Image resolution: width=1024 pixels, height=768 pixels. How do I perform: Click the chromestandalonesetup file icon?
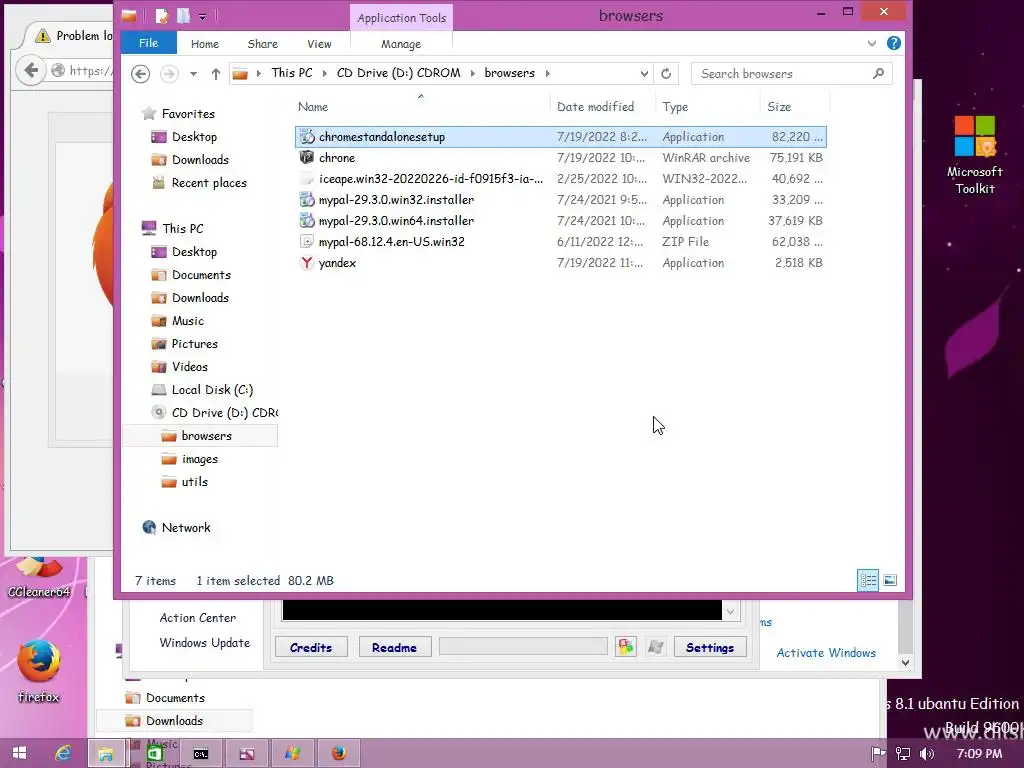point(307,136)
